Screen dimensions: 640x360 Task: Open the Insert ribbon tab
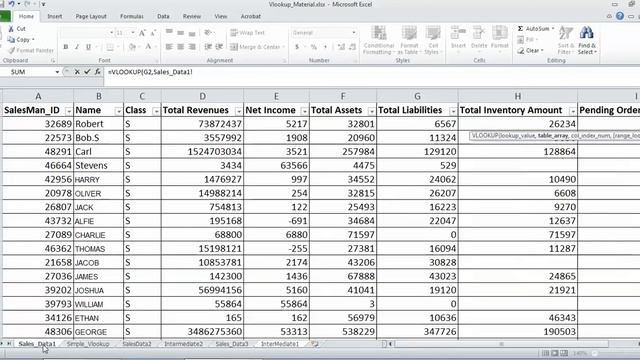point(55,16)
